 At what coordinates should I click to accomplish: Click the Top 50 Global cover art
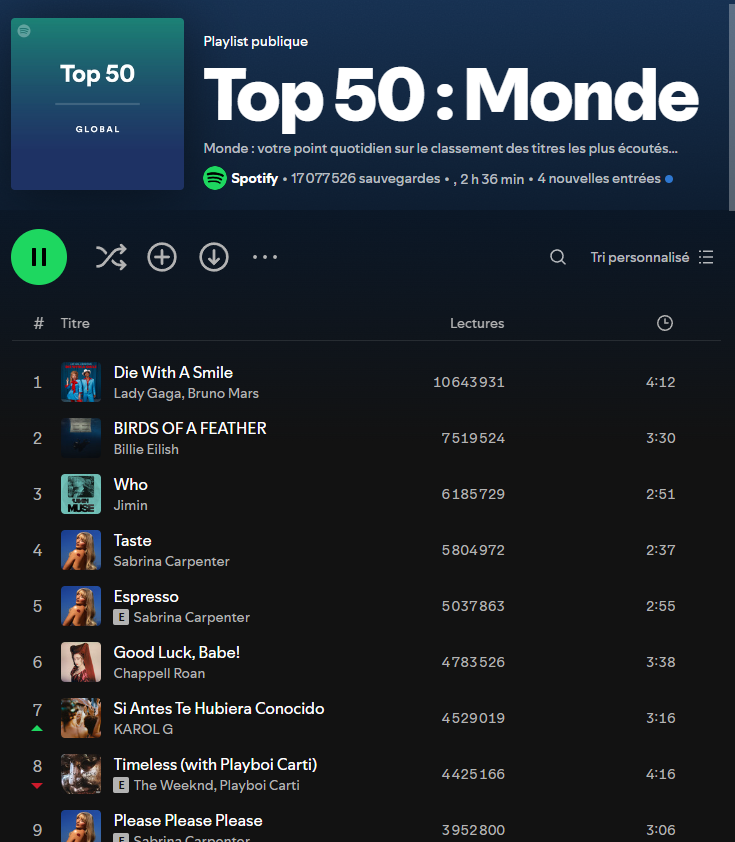point(97,104)
